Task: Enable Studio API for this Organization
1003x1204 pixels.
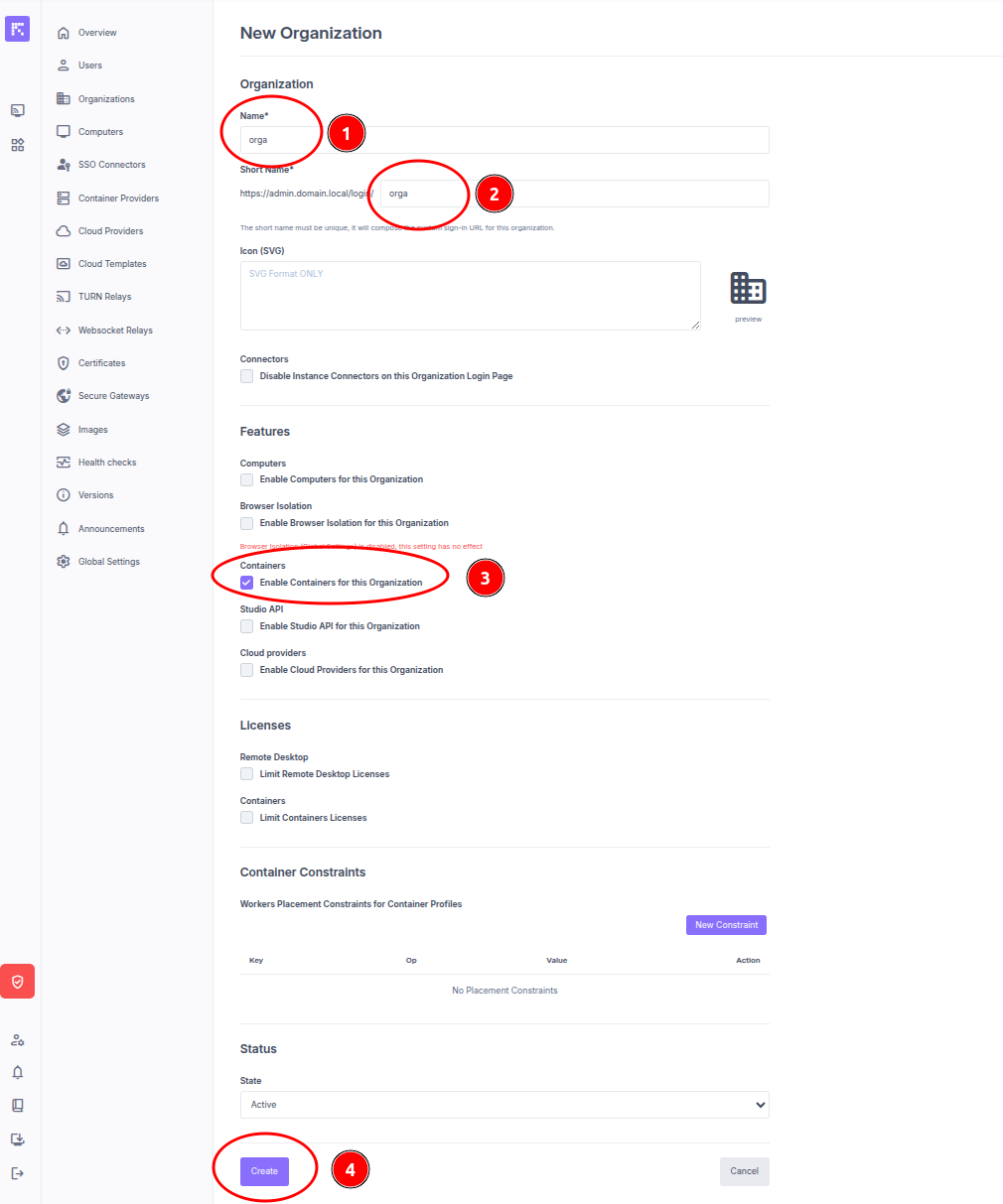Action: click(x=246, y=626)
